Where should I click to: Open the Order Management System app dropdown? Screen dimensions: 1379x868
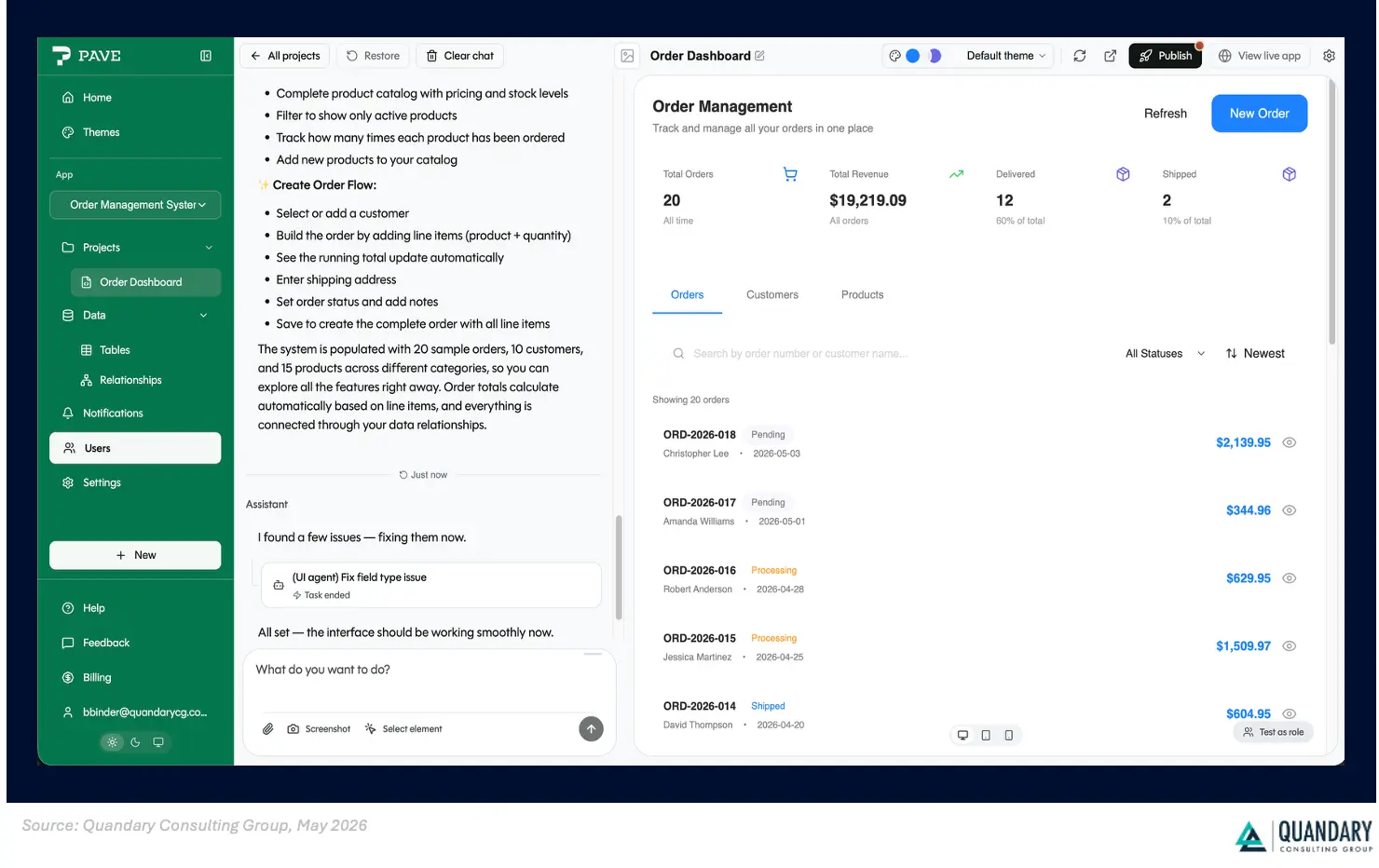(x=135, y=205)
